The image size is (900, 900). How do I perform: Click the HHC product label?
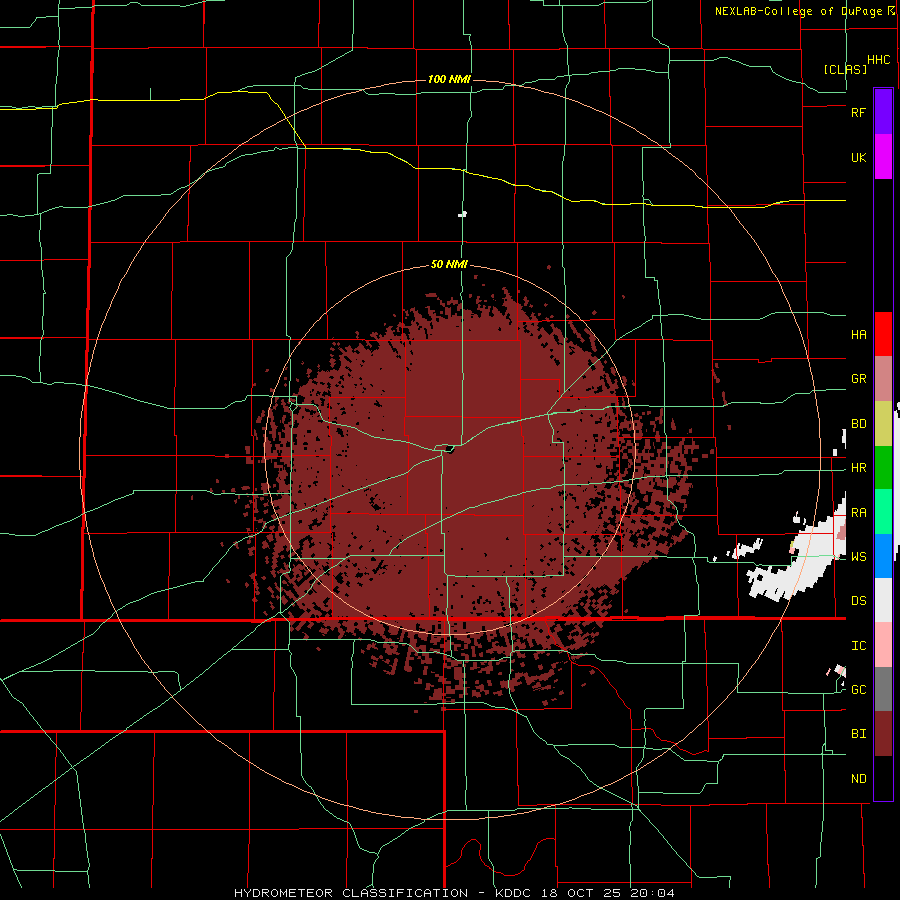tap(879, 60)
